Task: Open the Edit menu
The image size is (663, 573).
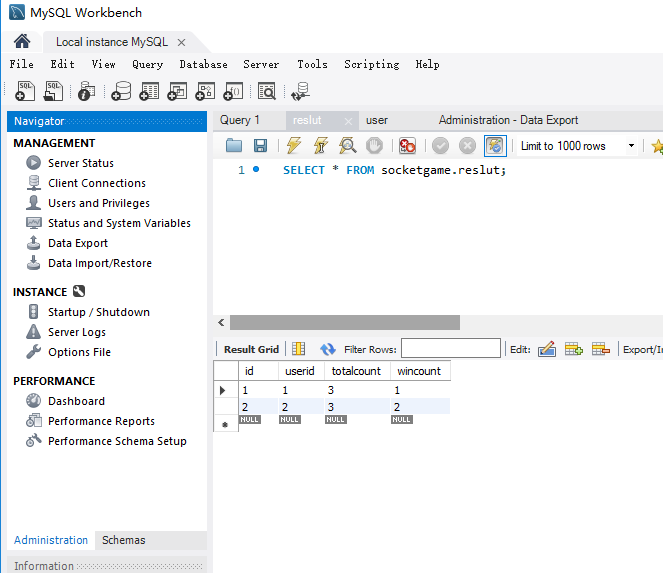Action: pyautogui.click(x=63, y=64)
